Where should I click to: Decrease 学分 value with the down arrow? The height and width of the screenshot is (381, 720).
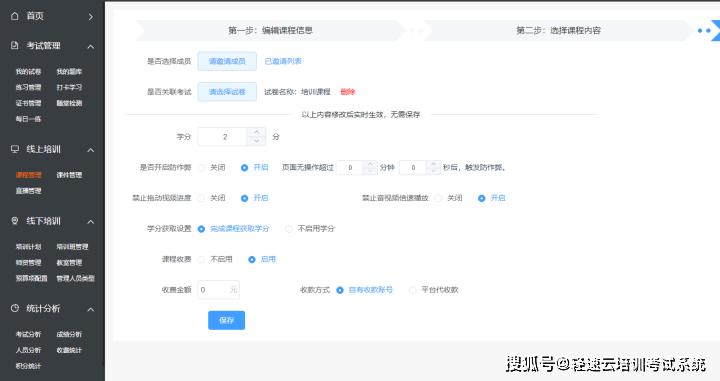[256, 141]
